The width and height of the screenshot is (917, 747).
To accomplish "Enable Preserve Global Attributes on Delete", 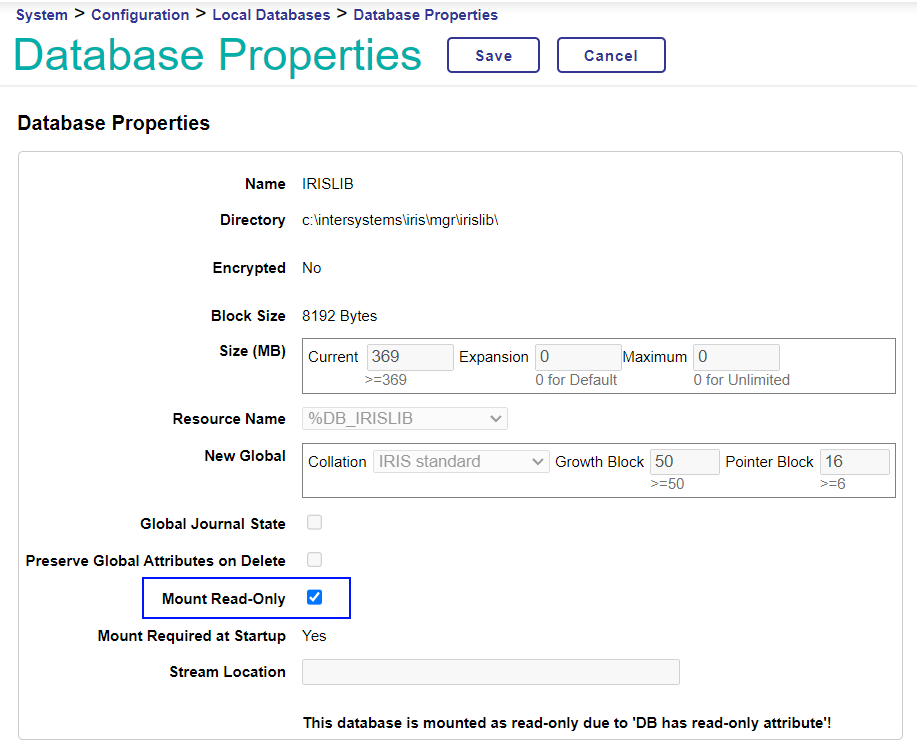I will [315, 560].
